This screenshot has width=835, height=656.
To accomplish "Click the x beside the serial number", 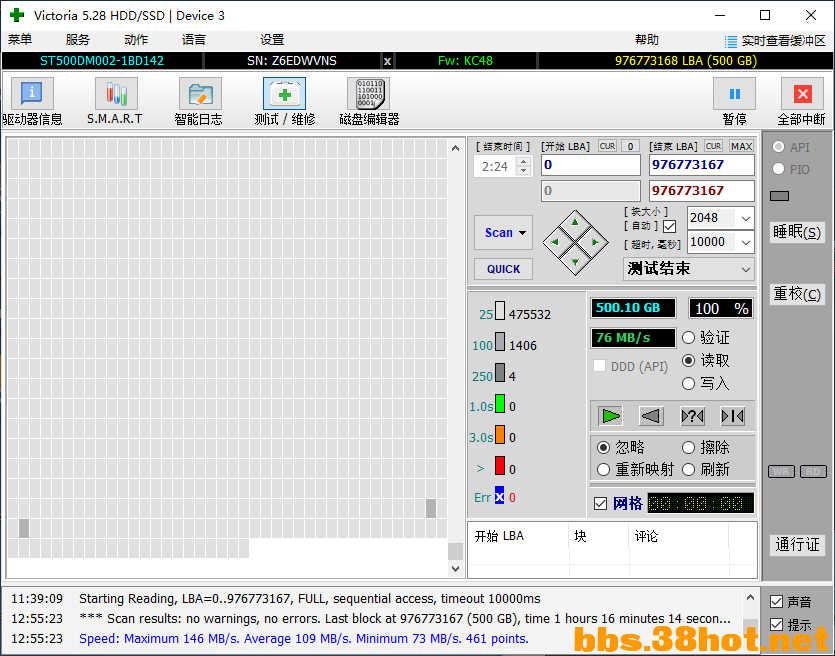I will click(387, 61).
